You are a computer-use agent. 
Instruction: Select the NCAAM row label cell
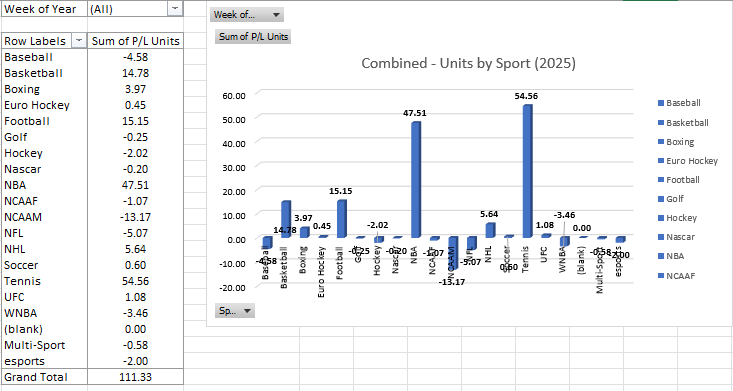point(44,217)
